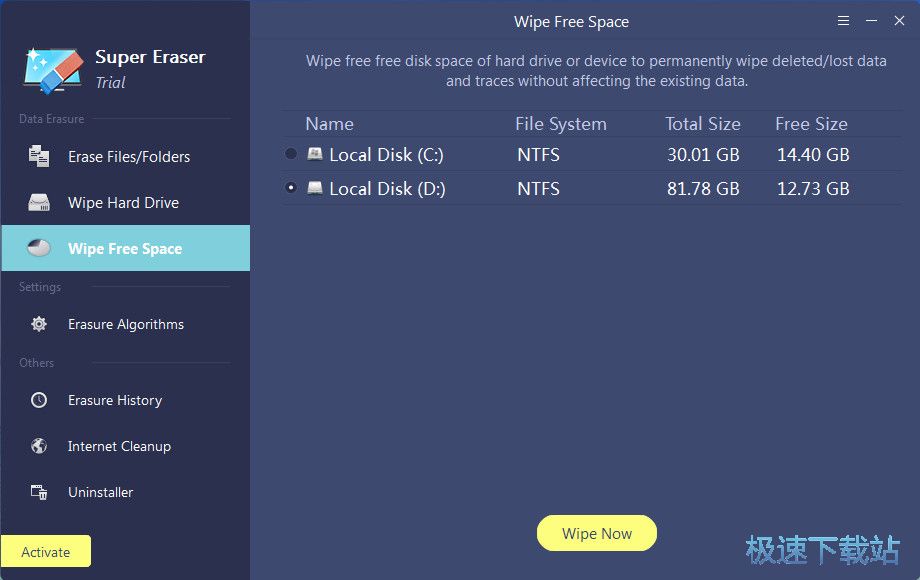
Task: Open the Erase Files/Folders section
Action: [128, 157]
